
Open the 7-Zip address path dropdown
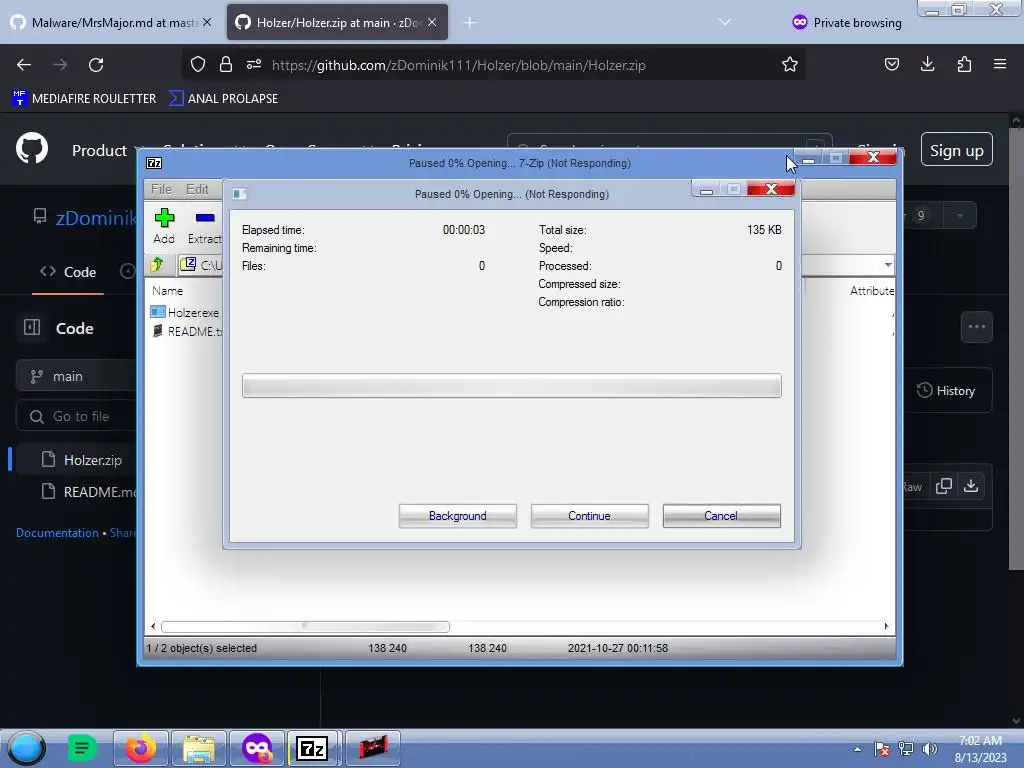click(x=888, y=264)
